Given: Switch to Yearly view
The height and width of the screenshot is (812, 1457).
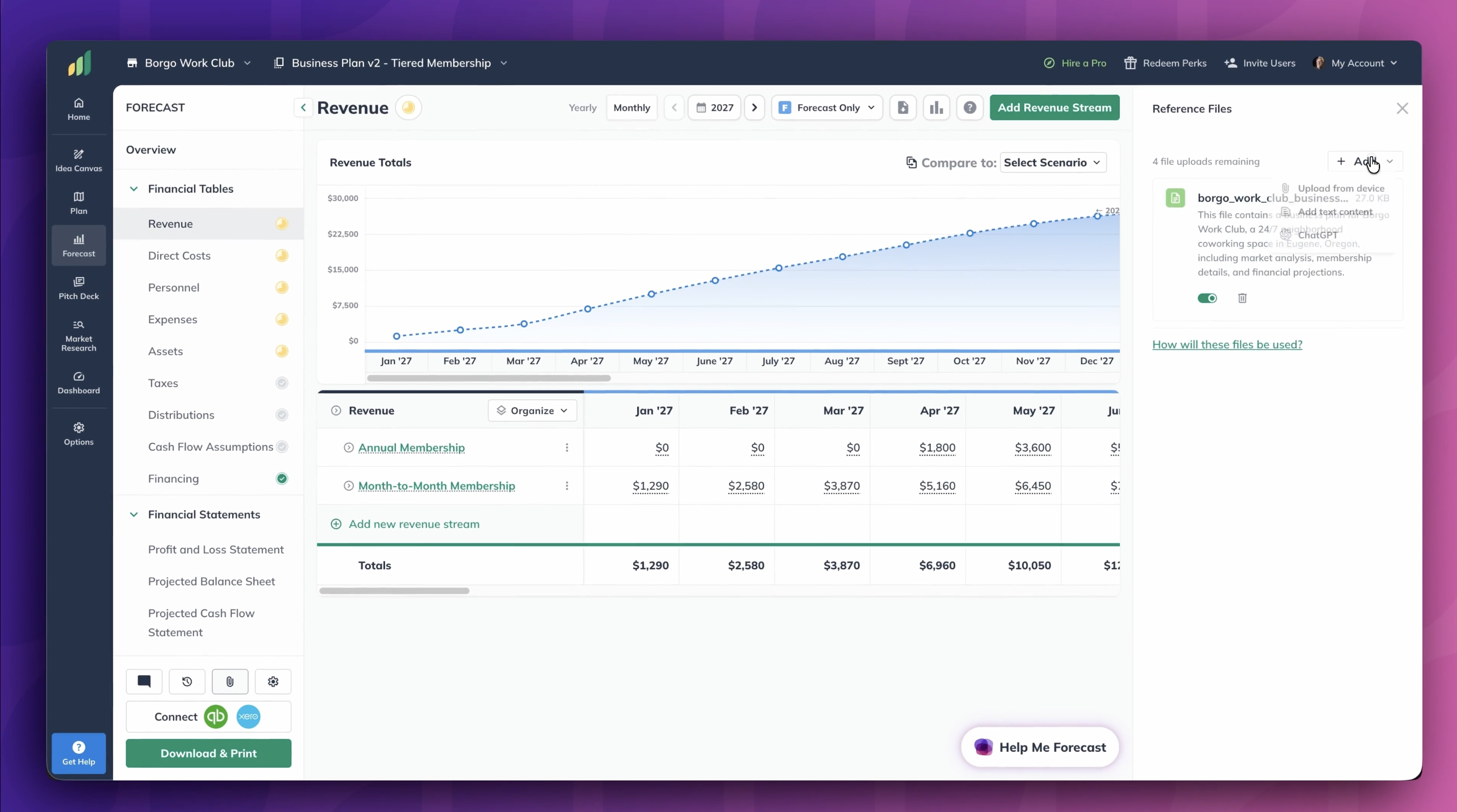Looking at the screenshot, I should click(x=583, y=107).
